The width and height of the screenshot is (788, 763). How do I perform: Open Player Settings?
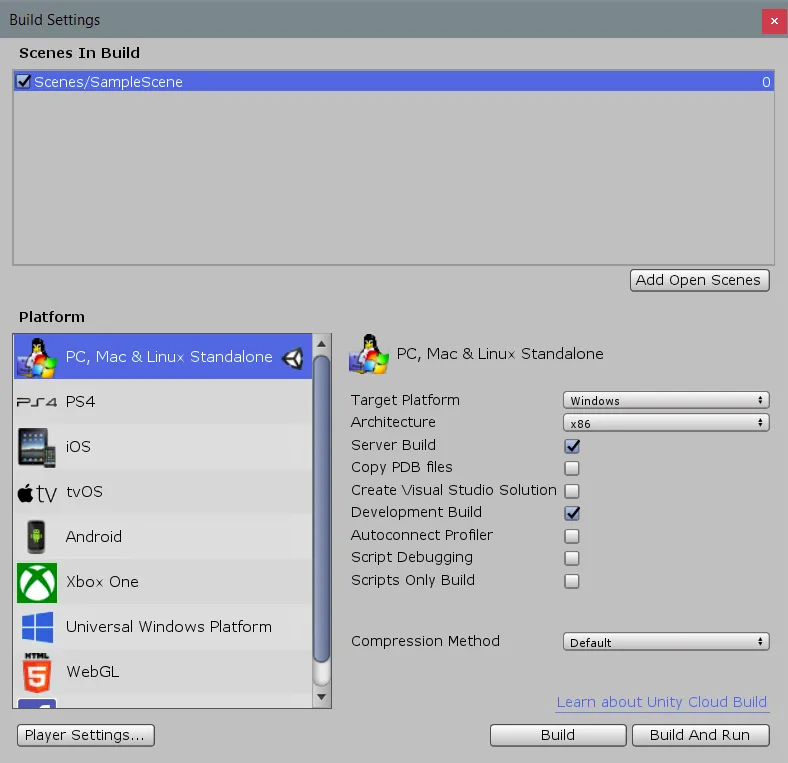click(x=86, y=735)
